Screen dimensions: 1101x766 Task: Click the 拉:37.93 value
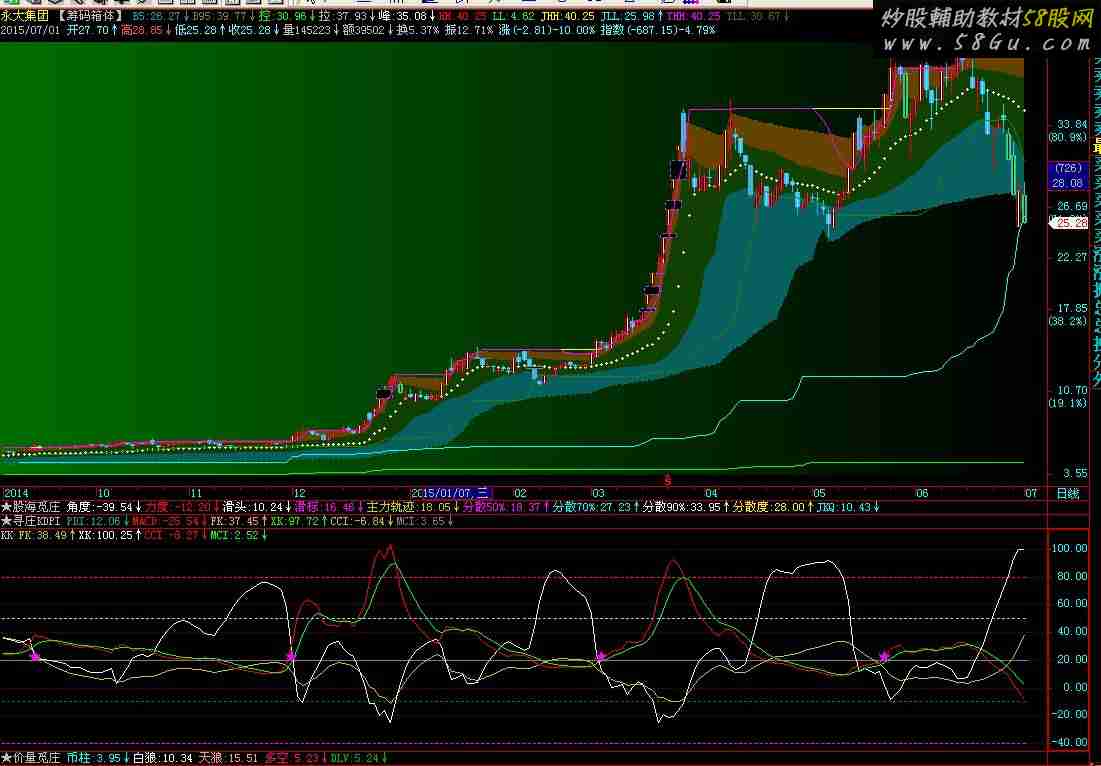coord(342,15)
